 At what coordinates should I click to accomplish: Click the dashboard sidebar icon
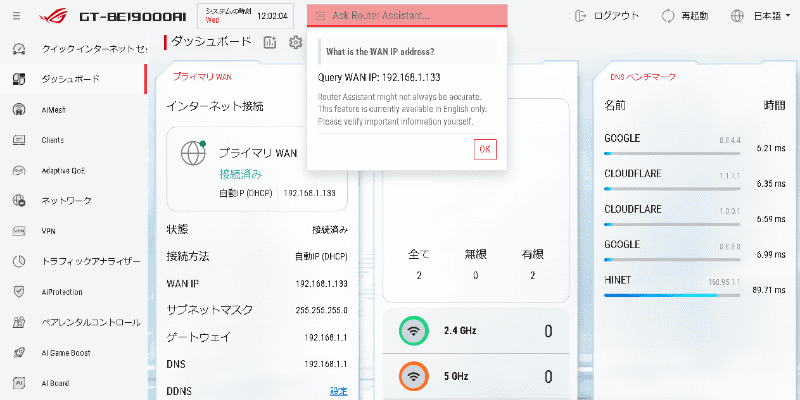pyautogui.click(x=19, y=79)
